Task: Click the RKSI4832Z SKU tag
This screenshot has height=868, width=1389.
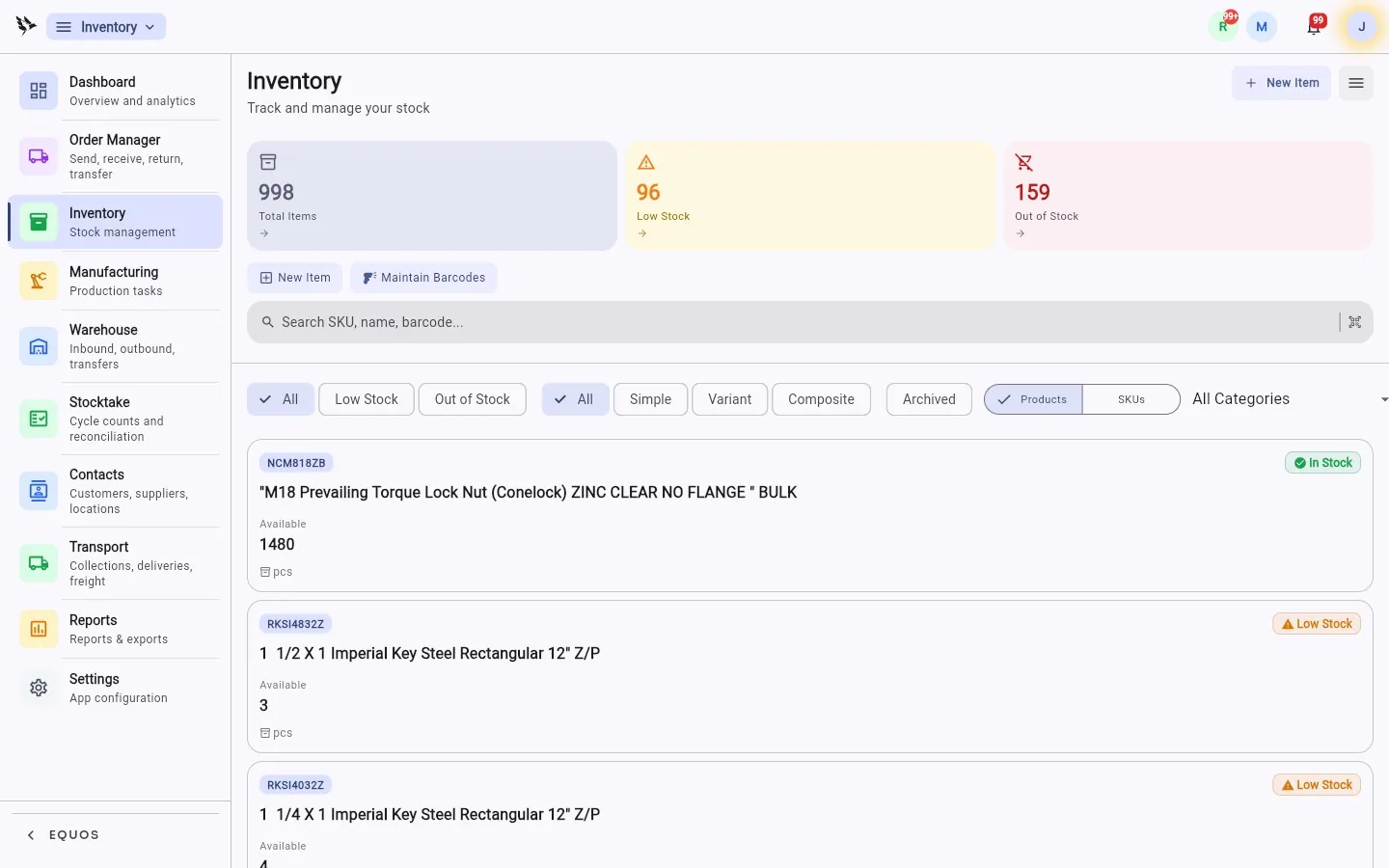Action: point(295,624)
